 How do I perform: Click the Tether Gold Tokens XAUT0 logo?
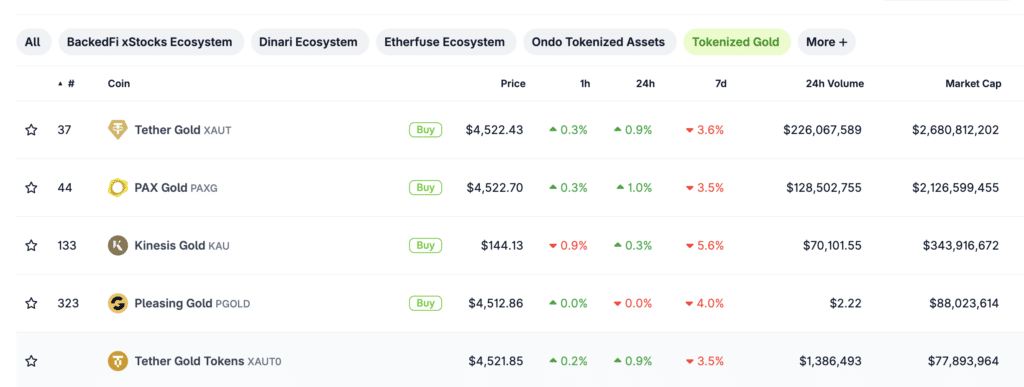coord(118,361)
